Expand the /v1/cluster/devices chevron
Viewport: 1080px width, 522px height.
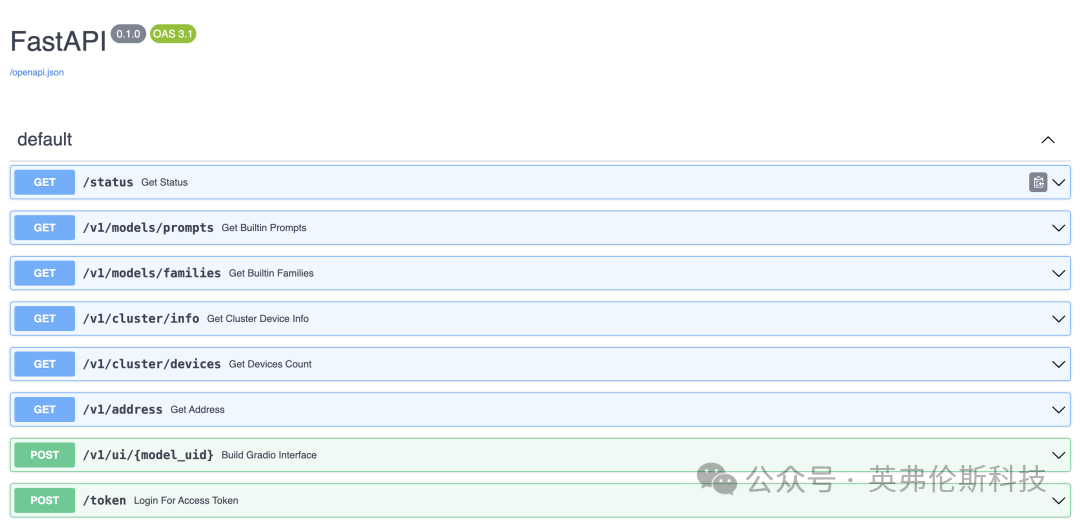point(1059,364)
